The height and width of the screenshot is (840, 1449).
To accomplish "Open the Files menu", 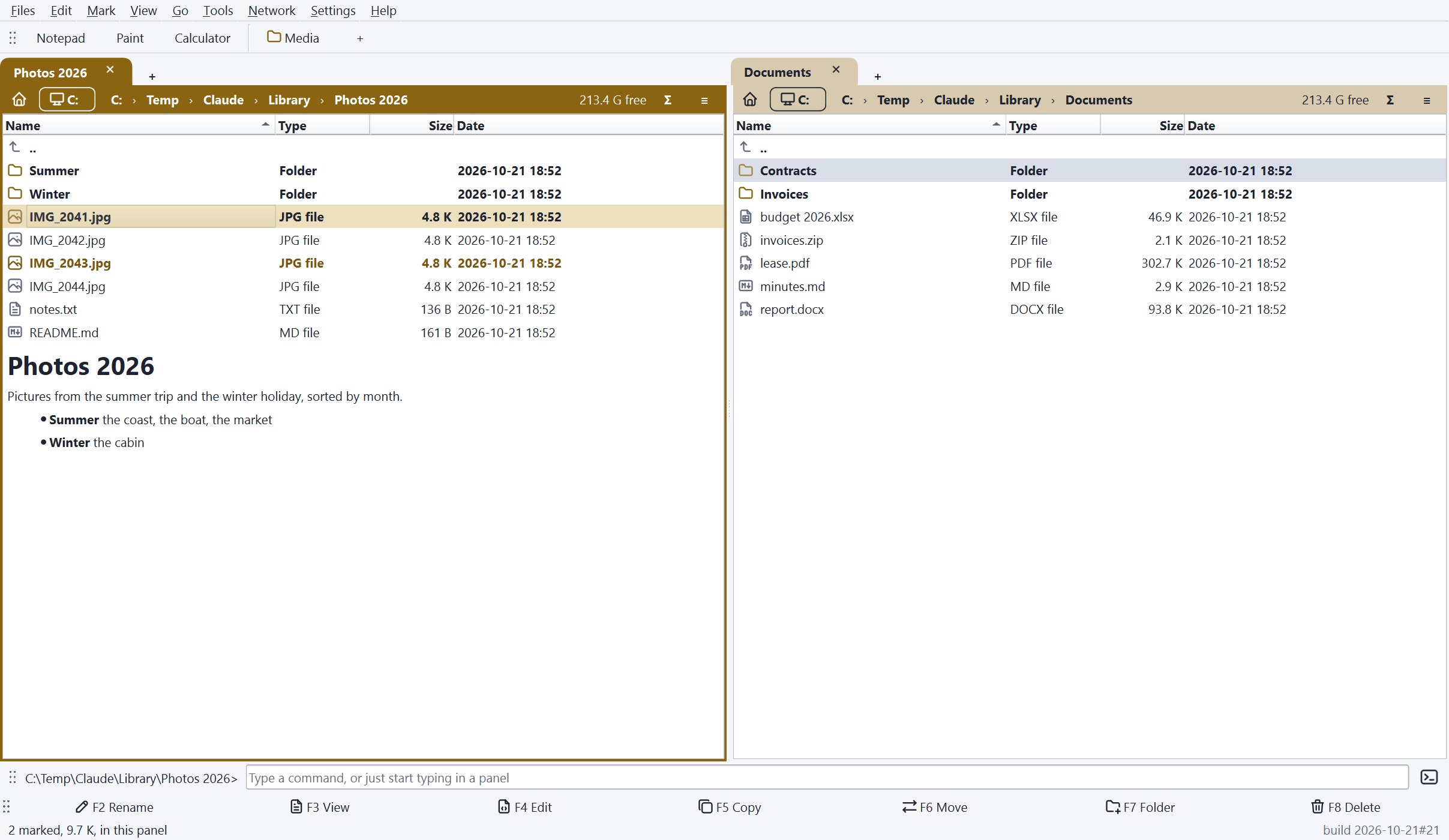I will coord(23,10).
